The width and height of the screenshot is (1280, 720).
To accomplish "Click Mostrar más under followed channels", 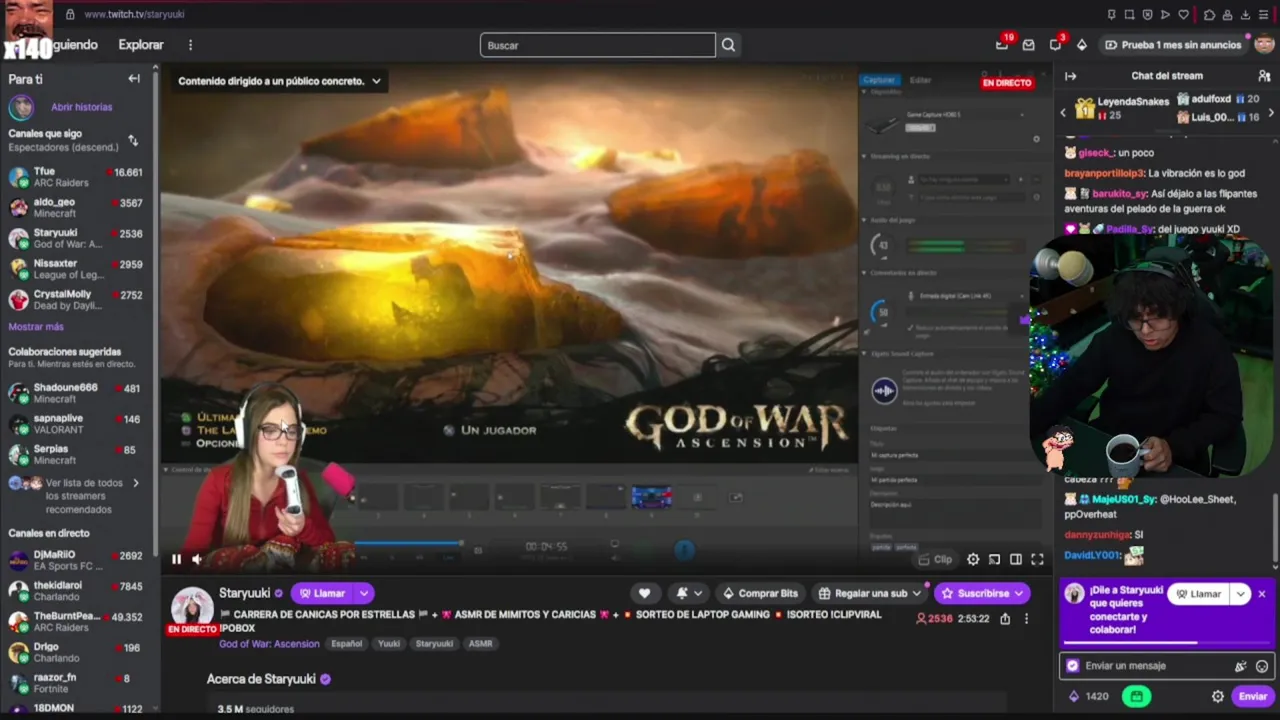I will tap(36, 327).
